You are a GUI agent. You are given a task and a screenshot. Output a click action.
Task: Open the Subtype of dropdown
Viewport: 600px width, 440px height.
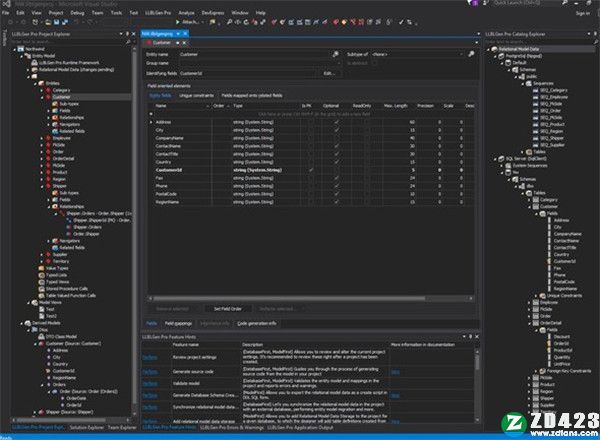tap(461, 54)
